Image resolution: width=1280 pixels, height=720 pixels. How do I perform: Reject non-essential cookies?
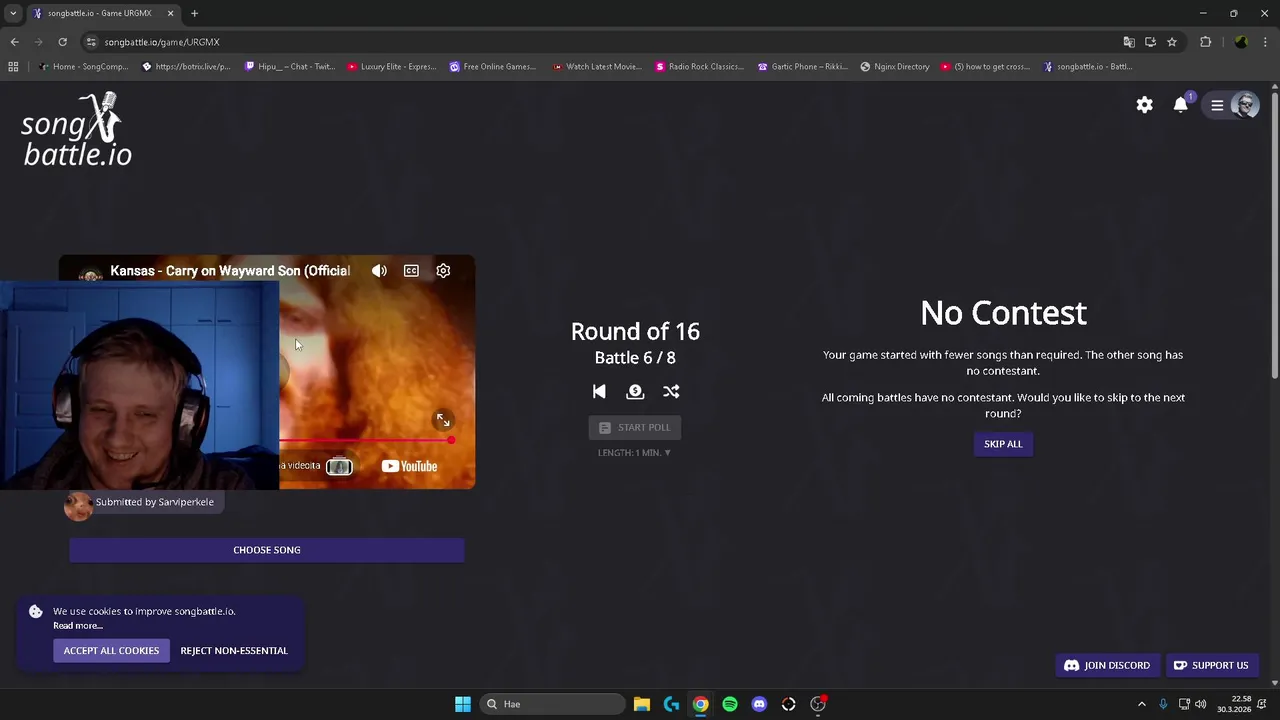[x=234, y=651]
